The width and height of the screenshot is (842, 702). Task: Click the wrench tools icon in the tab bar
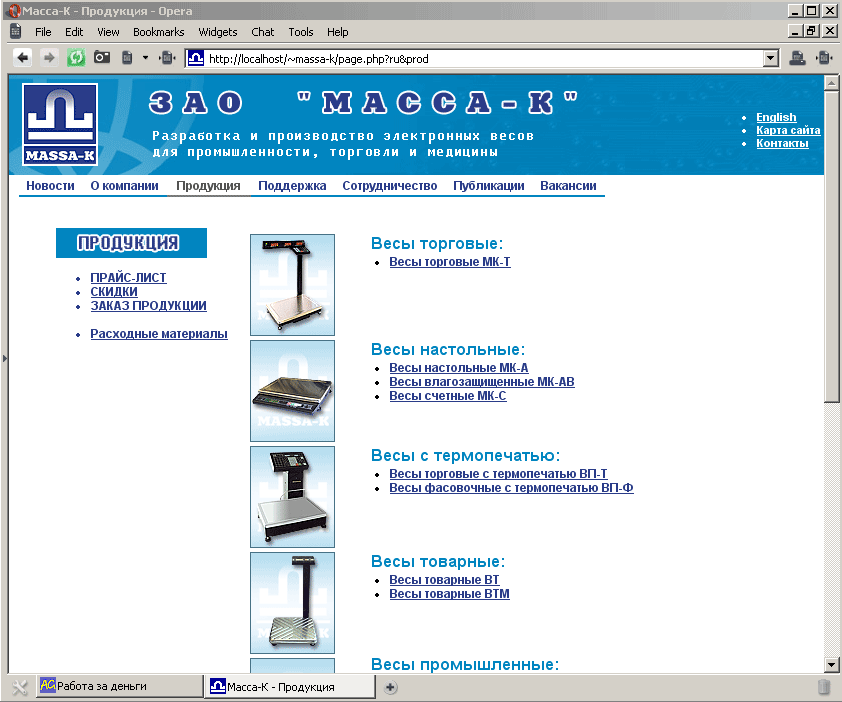(x=19, y=687)
